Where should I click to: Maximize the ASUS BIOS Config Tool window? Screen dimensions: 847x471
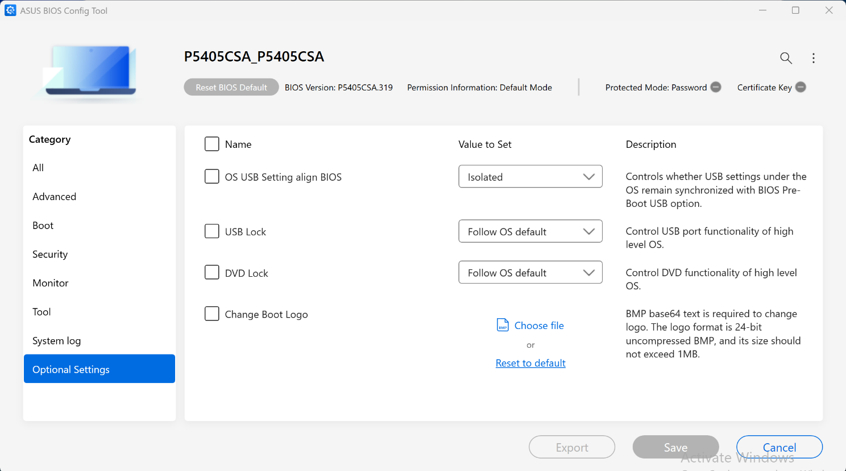pyautogui.click(x=795, y=10)
